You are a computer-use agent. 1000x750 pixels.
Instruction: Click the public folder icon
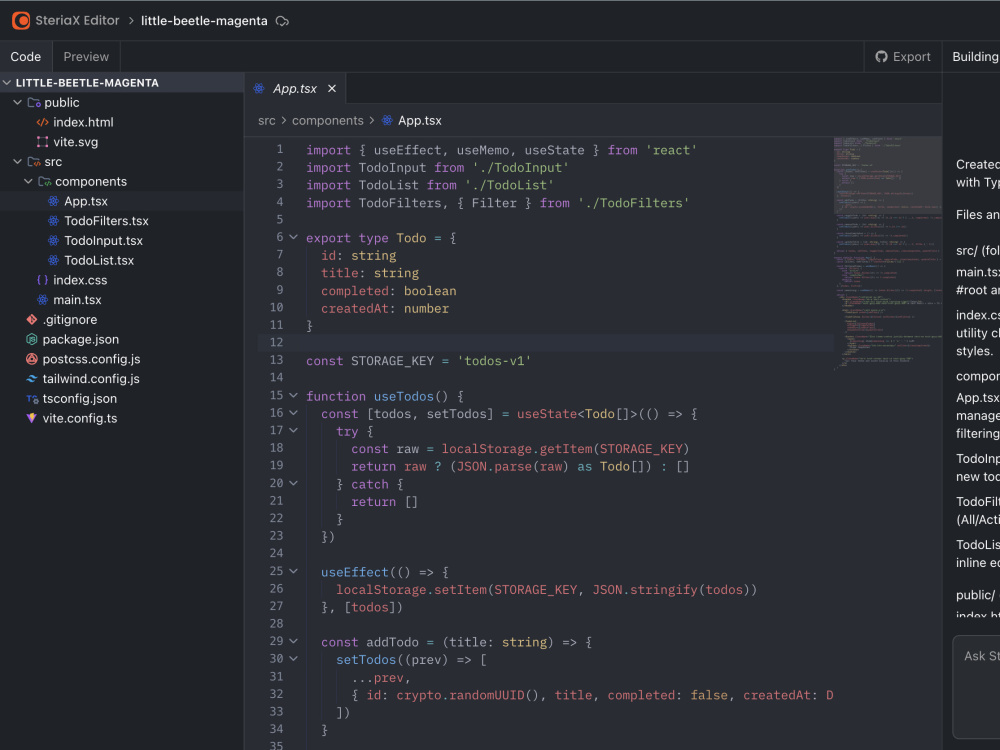coord(34,103)
